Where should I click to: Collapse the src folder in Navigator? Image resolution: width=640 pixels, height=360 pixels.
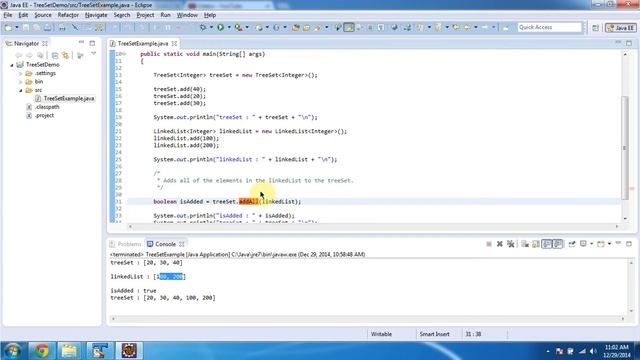[x=21, y=90]
